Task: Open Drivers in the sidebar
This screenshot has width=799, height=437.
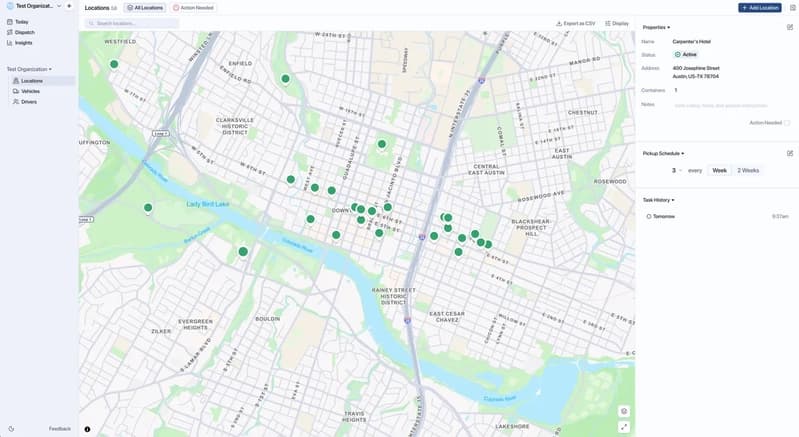Action: click(x=29, y=102)
